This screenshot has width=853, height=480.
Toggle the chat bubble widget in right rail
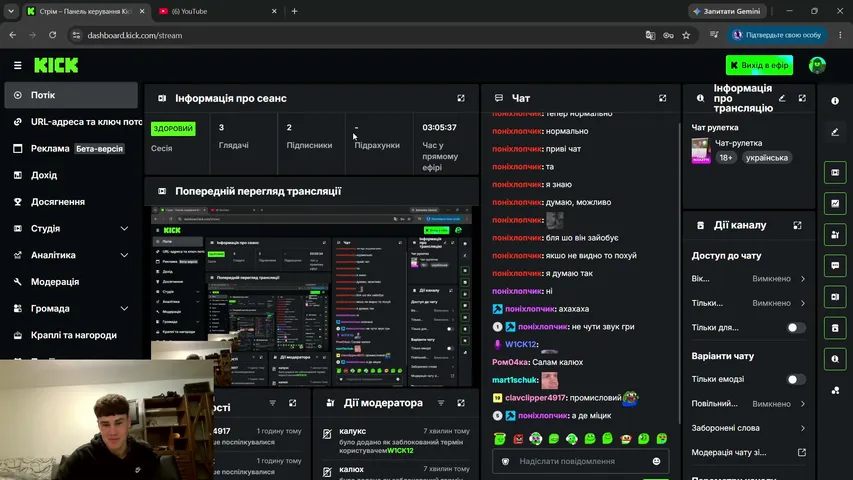835,266
